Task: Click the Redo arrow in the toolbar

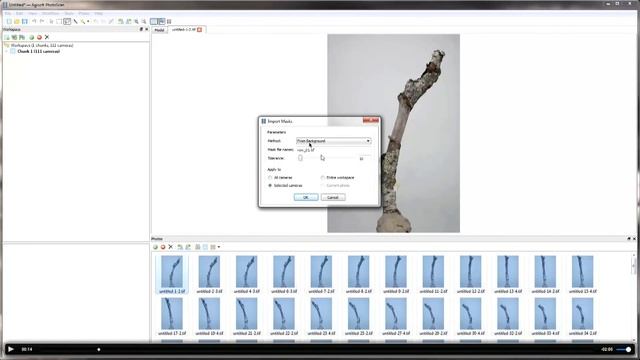Action: 42,21
